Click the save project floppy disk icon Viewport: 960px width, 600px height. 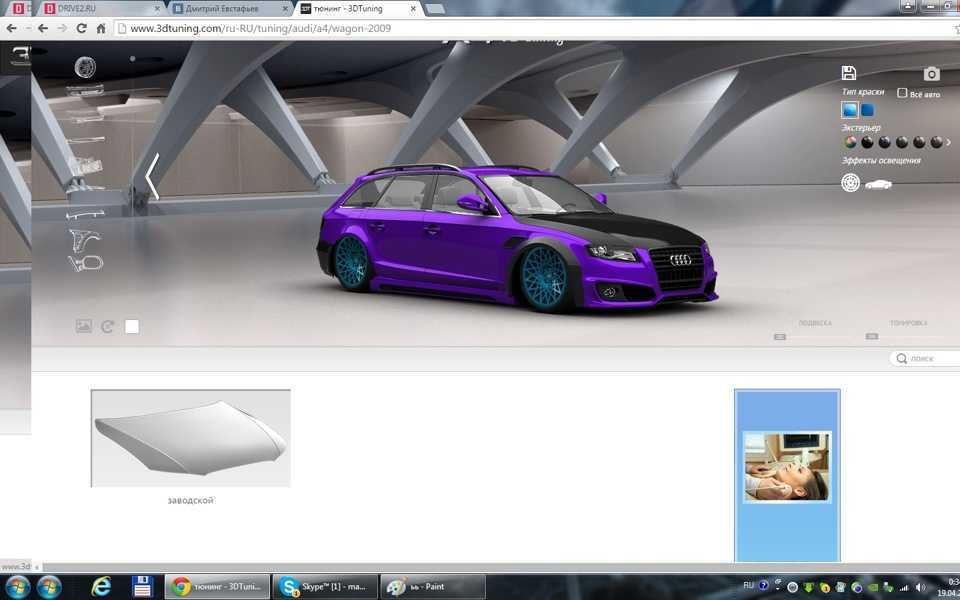(849, 73)
